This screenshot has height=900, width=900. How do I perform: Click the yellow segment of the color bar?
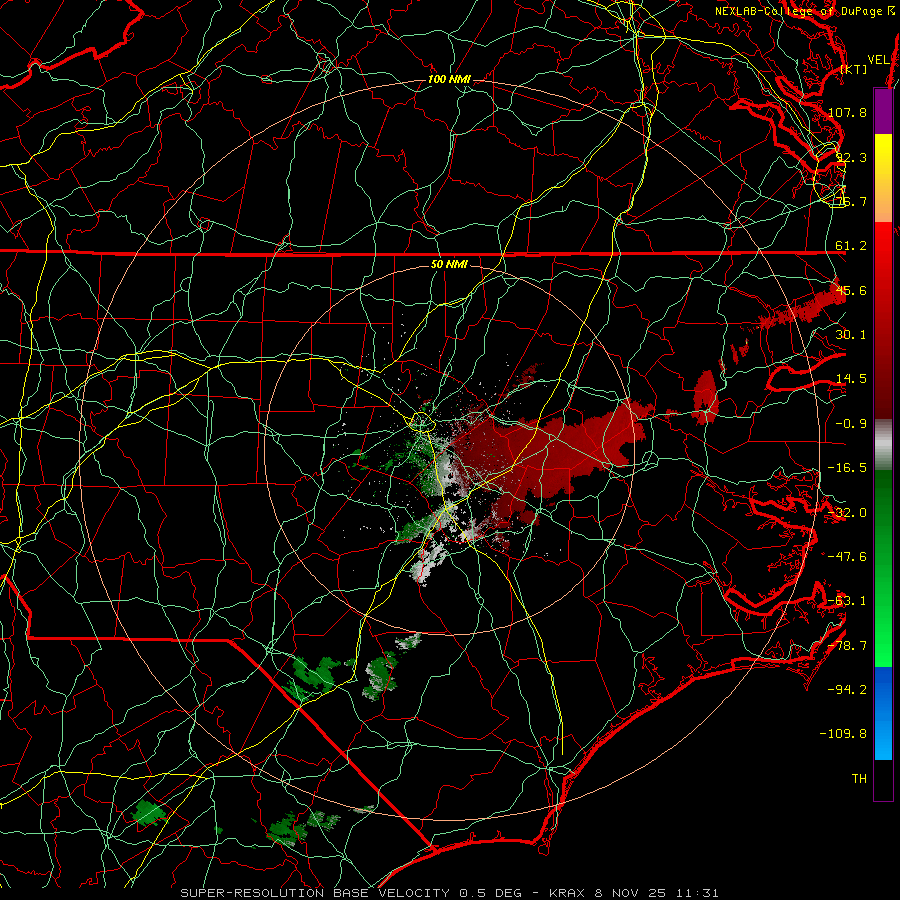[883, 156]
